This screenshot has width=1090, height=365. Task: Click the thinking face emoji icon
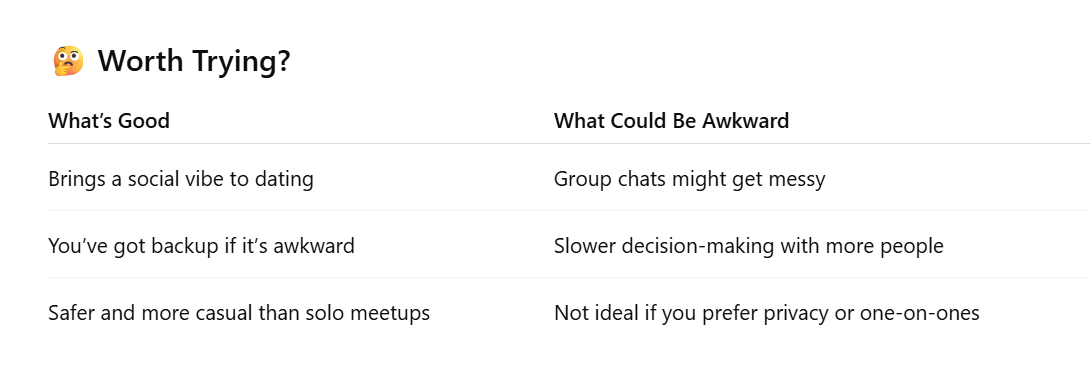(x=68, y=61)
